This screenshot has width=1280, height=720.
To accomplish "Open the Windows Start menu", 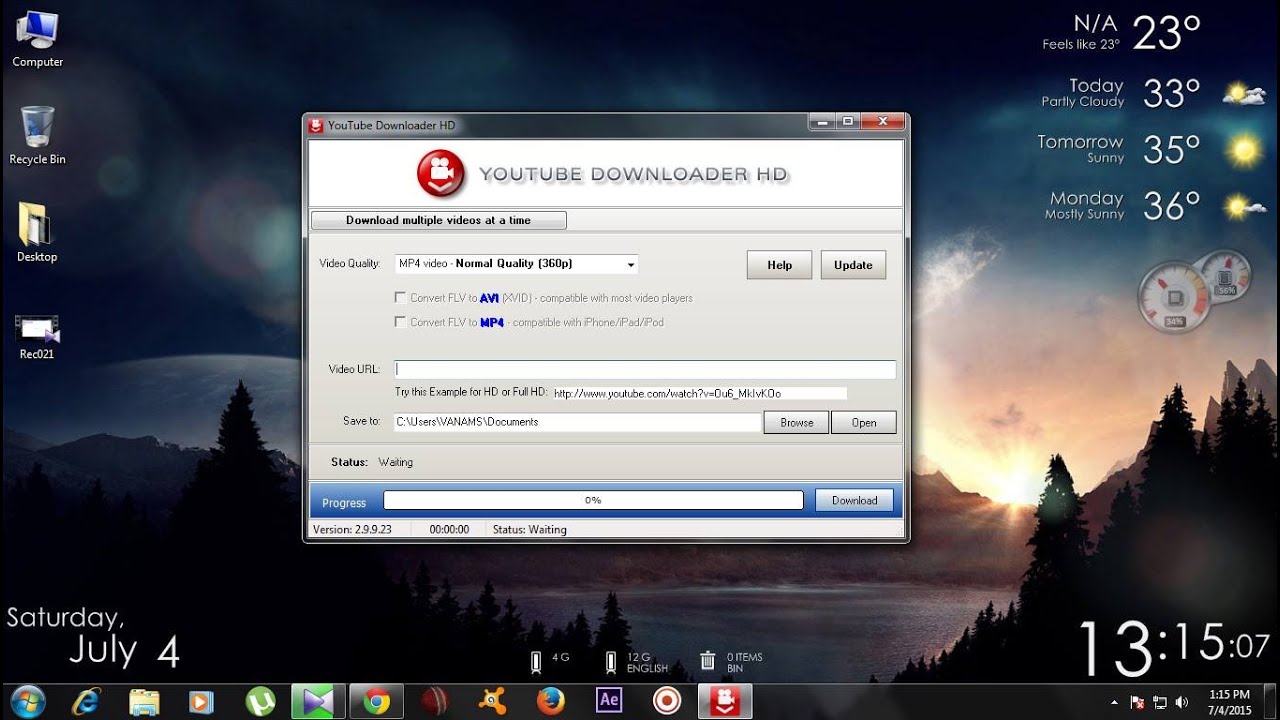I will [27, 702].
